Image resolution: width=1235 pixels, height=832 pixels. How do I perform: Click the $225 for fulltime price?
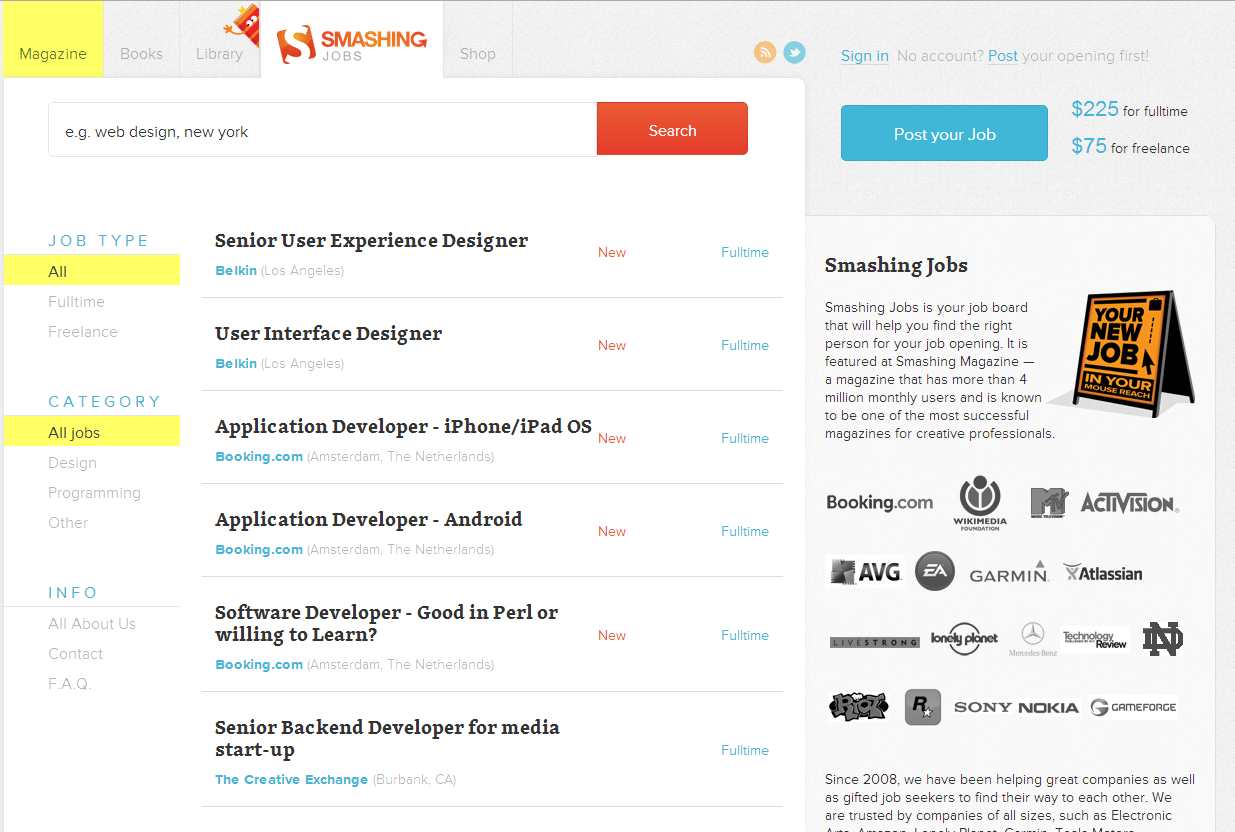point(1129,109)
